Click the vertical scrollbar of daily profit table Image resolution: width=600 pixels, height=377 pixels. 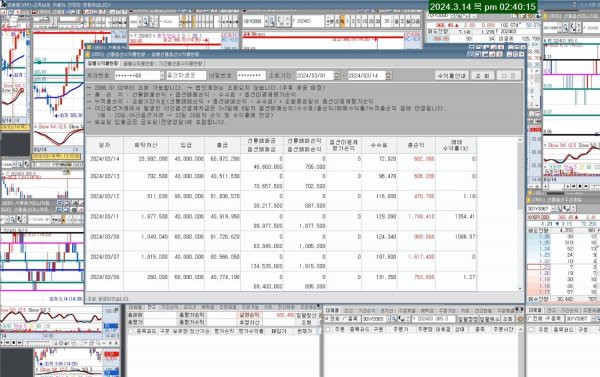[520, 214]
